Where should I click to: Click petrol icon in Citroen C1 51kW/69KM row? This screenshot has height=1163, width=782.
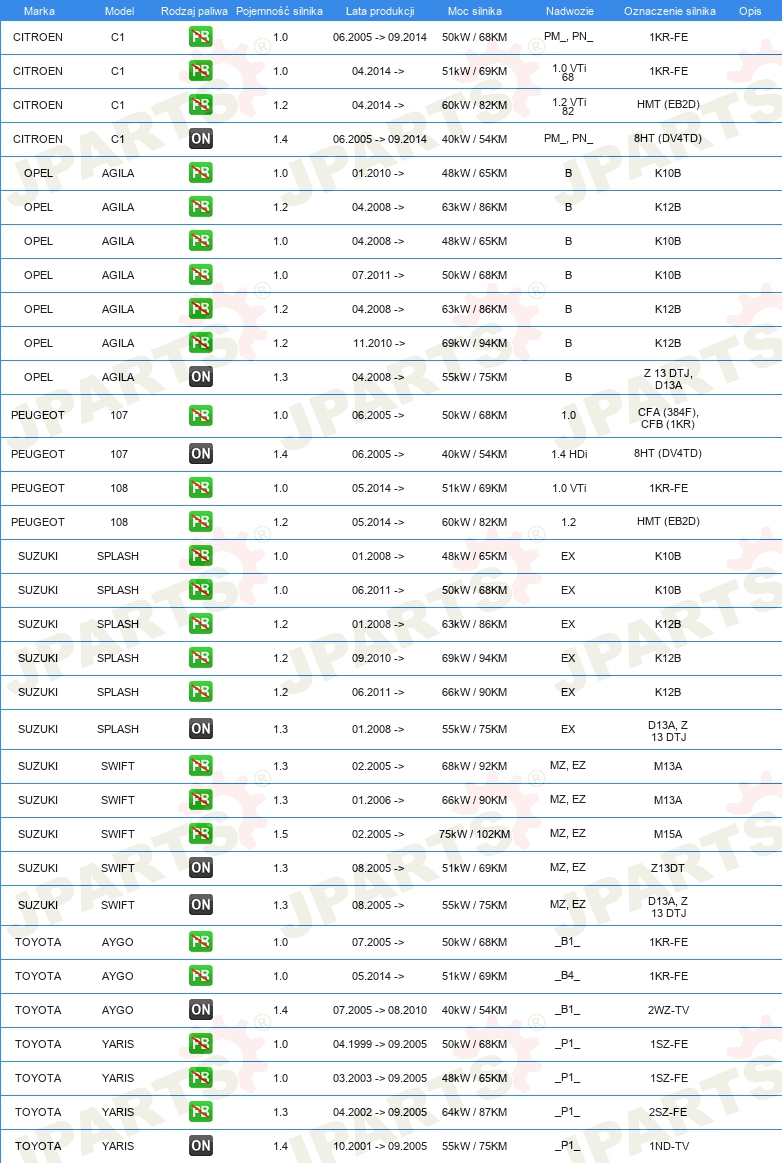pos(200,71)
